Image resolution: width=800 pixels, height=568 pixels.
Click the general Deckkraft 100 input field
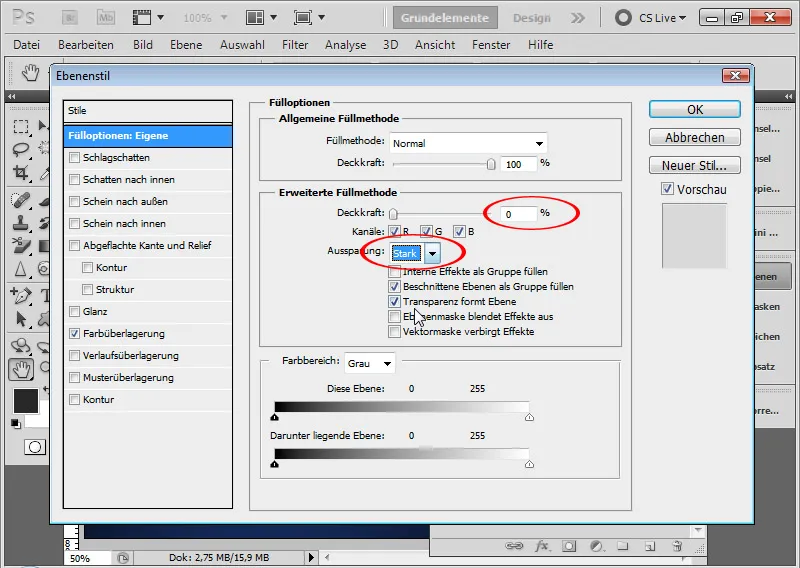[519, 164]
